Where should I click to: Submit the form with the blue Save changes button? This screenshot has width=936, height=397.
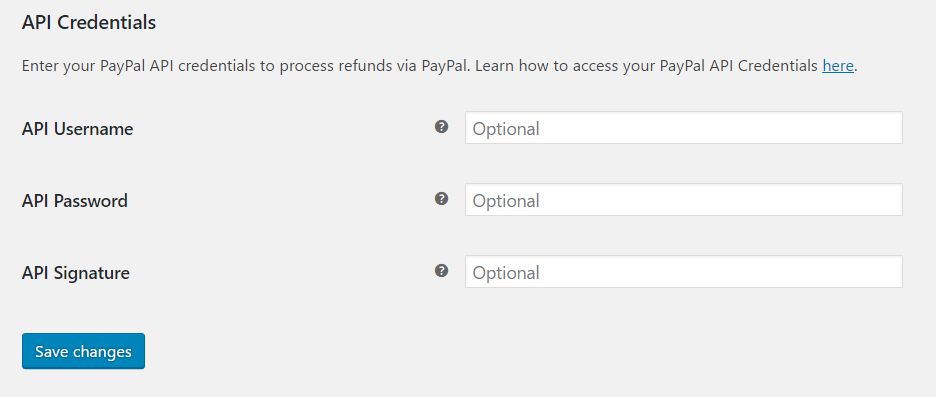click(x=83, y=351)
